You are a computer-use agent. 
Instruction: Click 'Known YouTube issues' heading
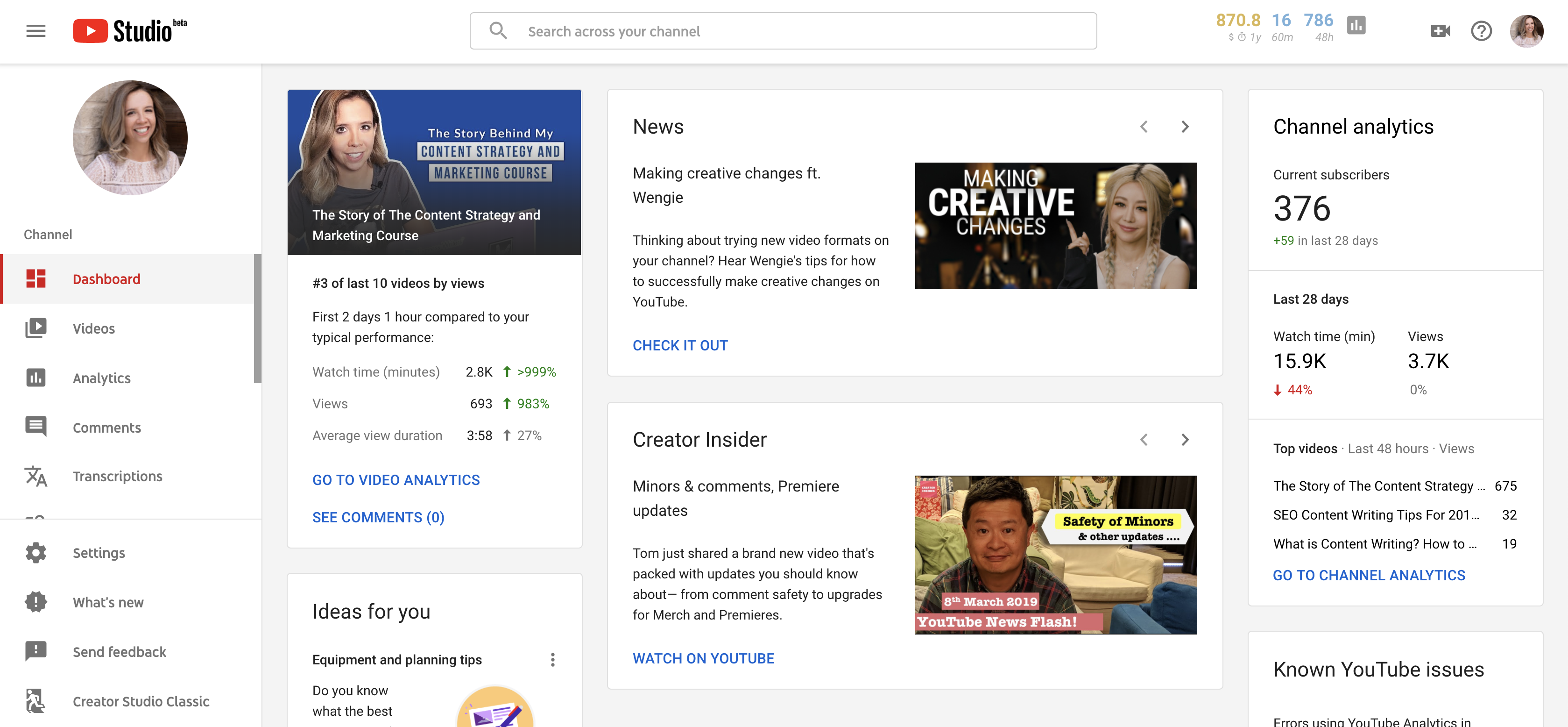(1379, 670)
